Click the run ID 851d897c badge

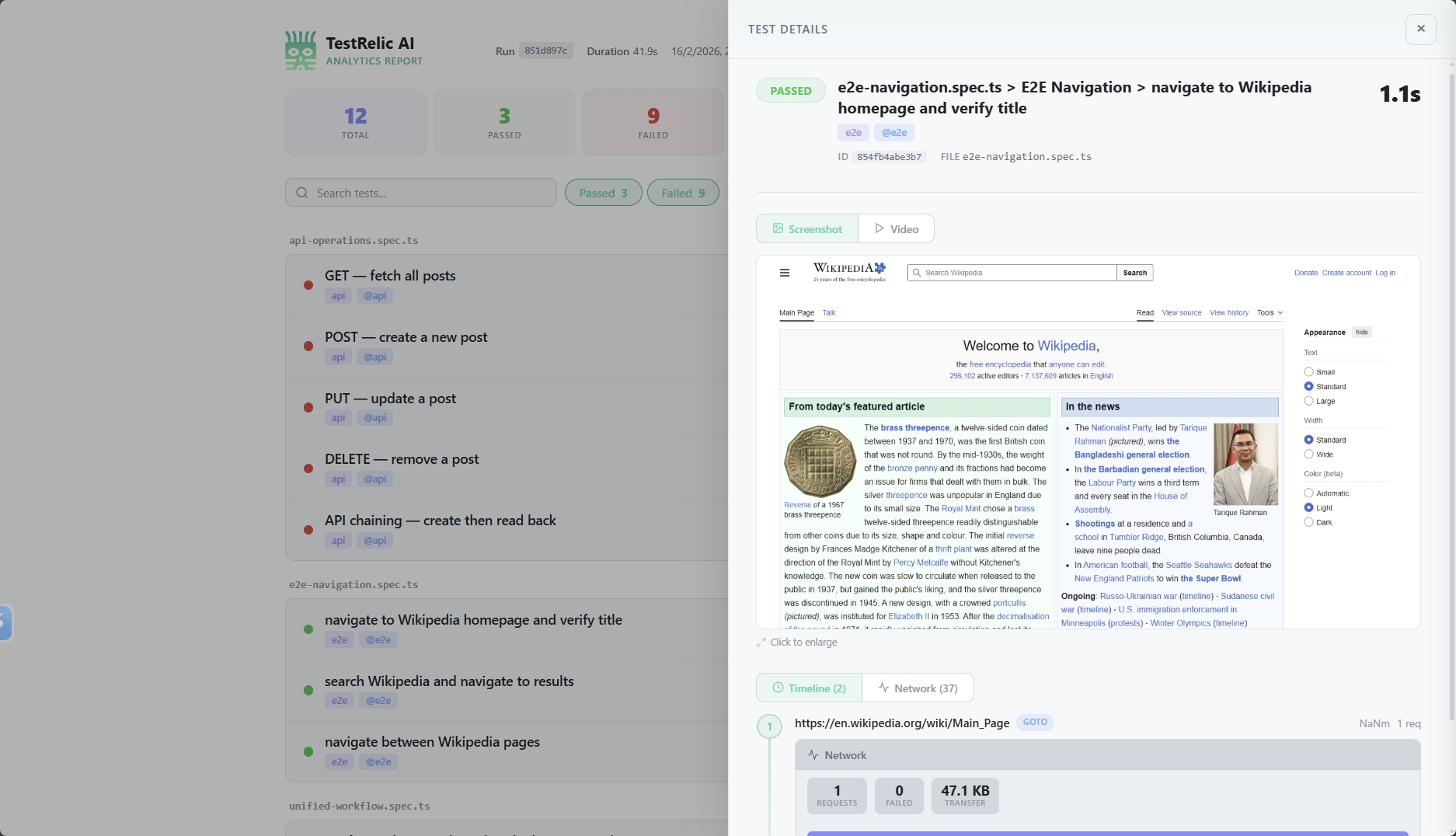[546, 51]
